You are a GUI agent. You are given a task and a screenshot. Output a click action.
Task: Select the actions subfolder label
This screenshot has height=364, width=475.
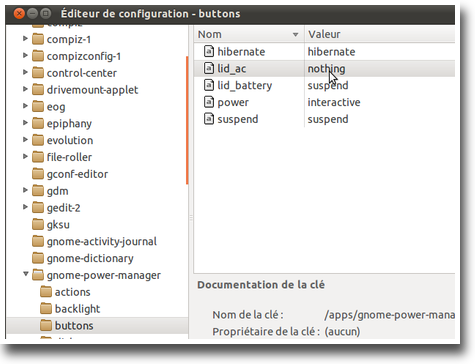[72, 292]
